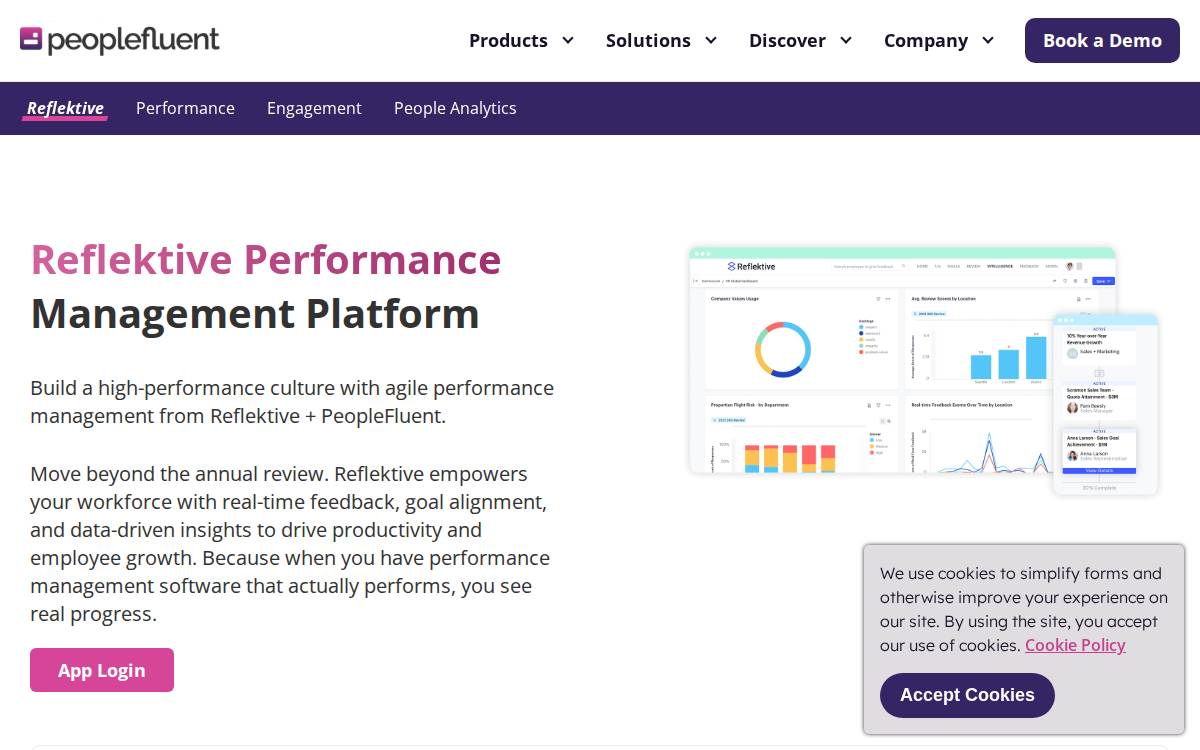Image resolution: width=1200 pixels, height=750 pixels.
Task: Expand the Solutions menu
Action: point(661,41)
